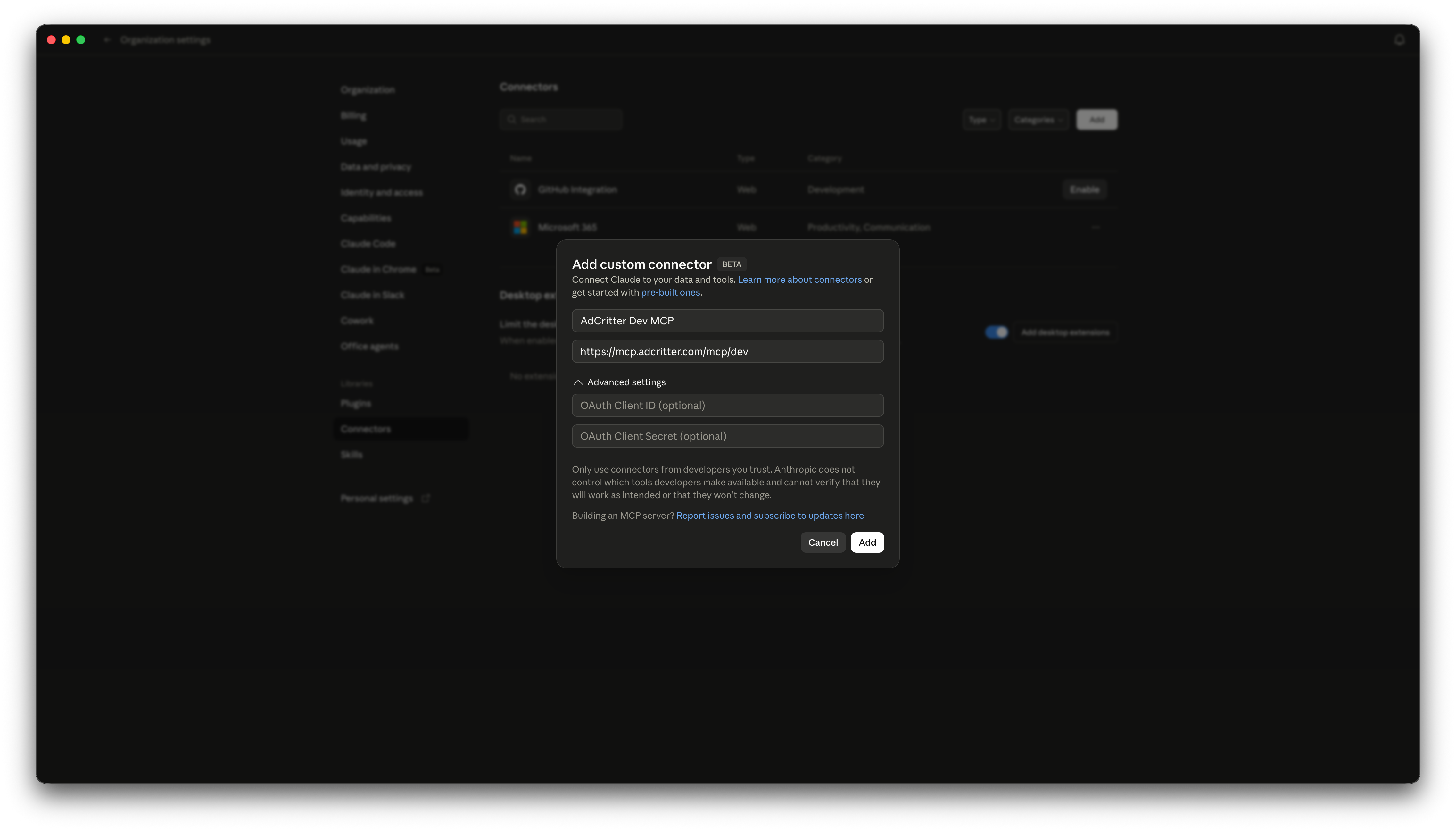Confirm with the Add button in the dialog
Screen dimensions: 1456x831
pyautogui.click(x=867, y=542)
